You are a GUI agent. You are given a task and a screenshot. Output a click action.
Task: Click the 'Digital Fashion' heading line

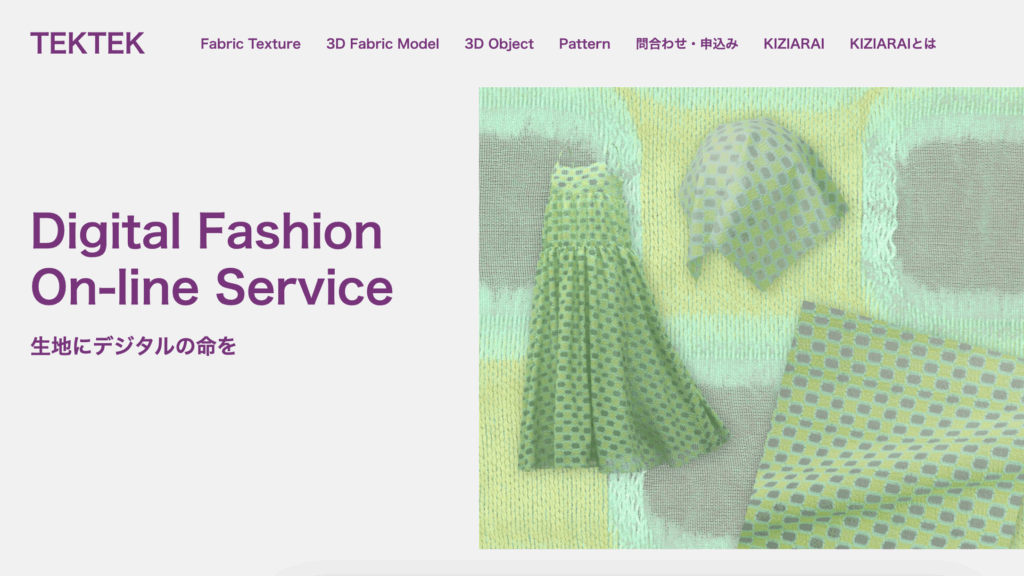[x=206, y=232]
